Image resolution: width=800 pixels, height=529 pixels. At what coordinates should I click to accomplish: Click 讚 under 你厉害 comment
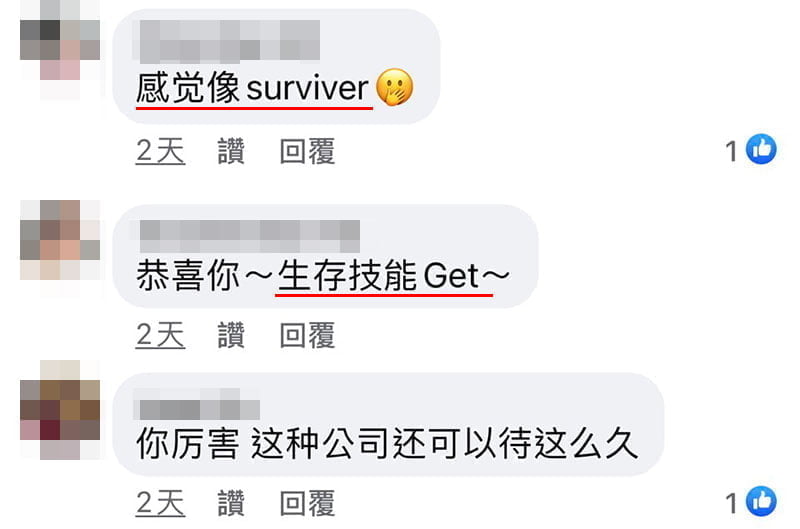(x=231, y=503)
